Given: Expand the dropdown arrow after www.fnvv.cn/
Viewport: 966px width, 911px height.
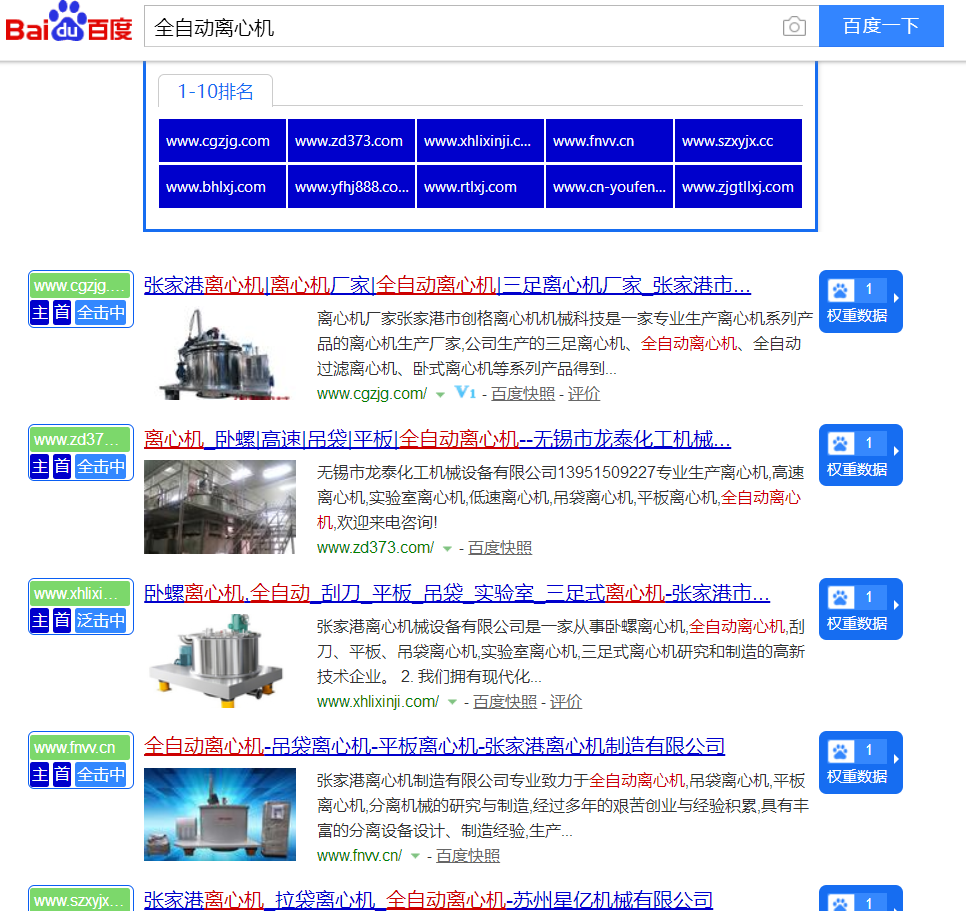Looking at the screenshot, I should point(415,856).
